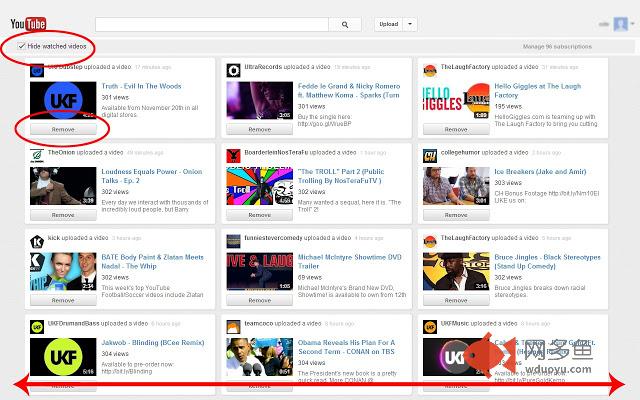The width and height of the screenshot is (640, 400).
Task: Open TheLaughFactory avatar above Bruce Jingles
Action: coord(430,242)
